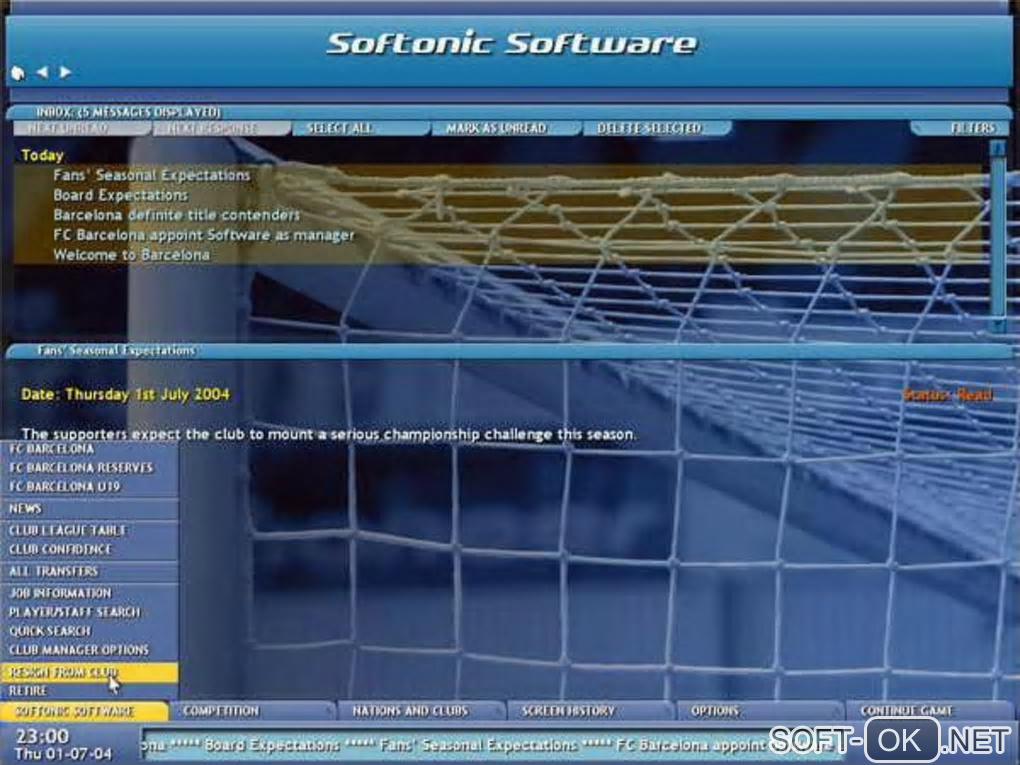Click Date: Thursday 1st July 2004

click(126, 394)
